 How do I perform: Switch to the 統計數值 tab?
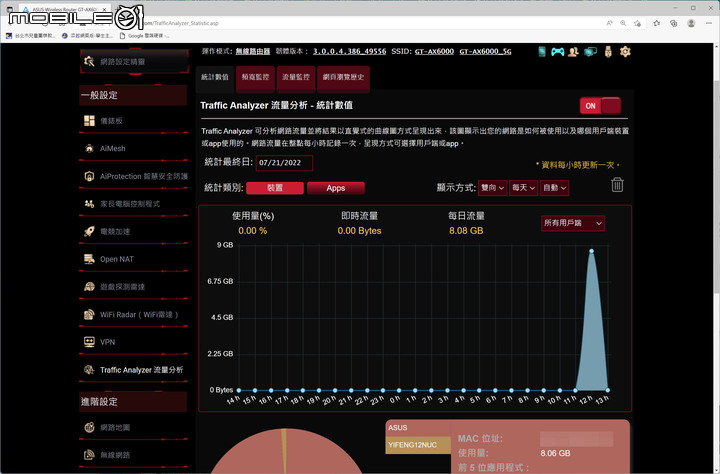point(214,77)
